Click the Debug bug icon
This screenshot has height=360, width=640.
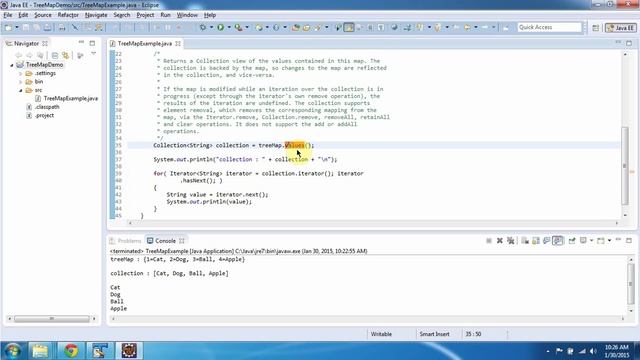[x=203, y=27]
